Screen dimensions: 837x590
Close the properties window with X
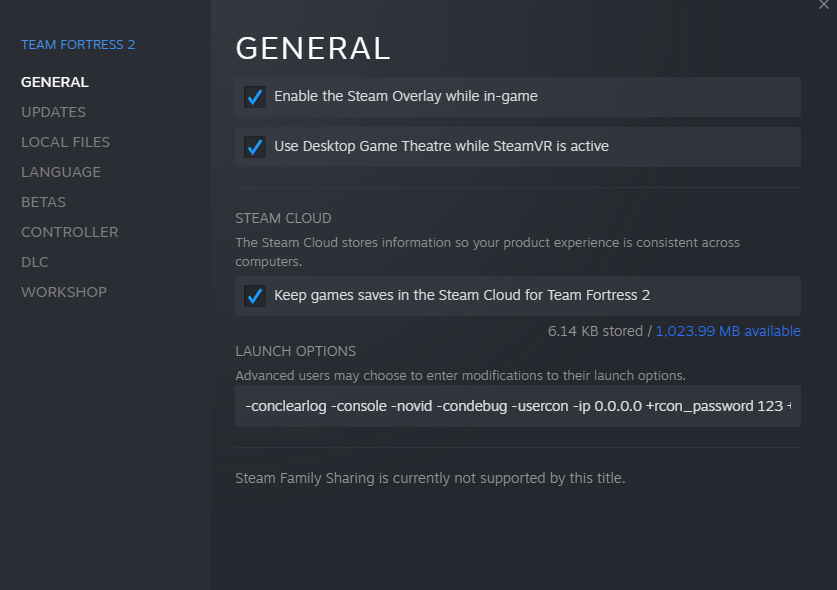click(x=823, y=5)
